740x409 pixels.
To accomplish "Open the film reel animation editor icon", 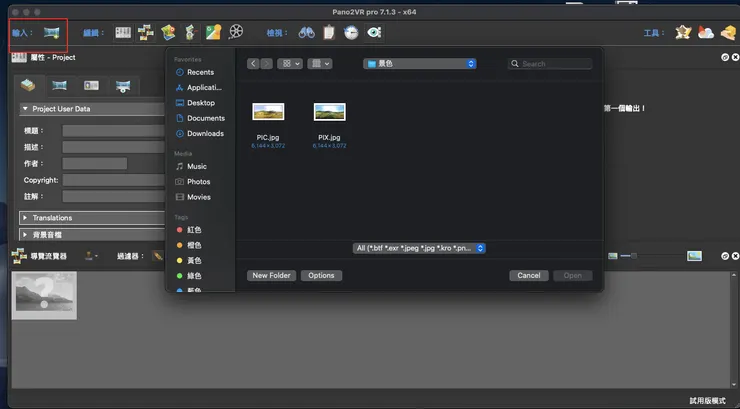I will tap(236, 32).
